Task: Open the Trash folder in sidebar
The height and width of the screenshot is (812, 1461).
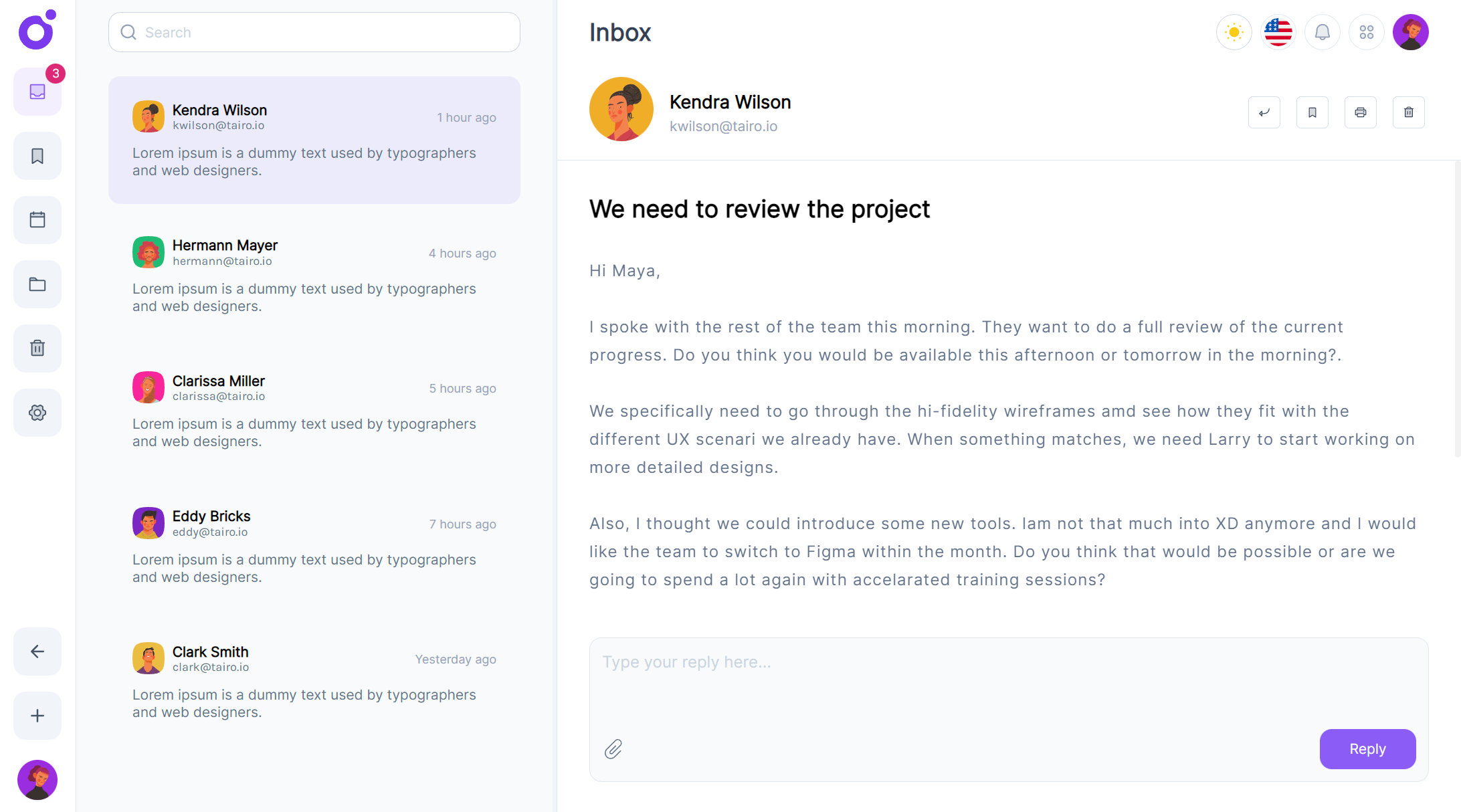Action: tap(37, 348)
